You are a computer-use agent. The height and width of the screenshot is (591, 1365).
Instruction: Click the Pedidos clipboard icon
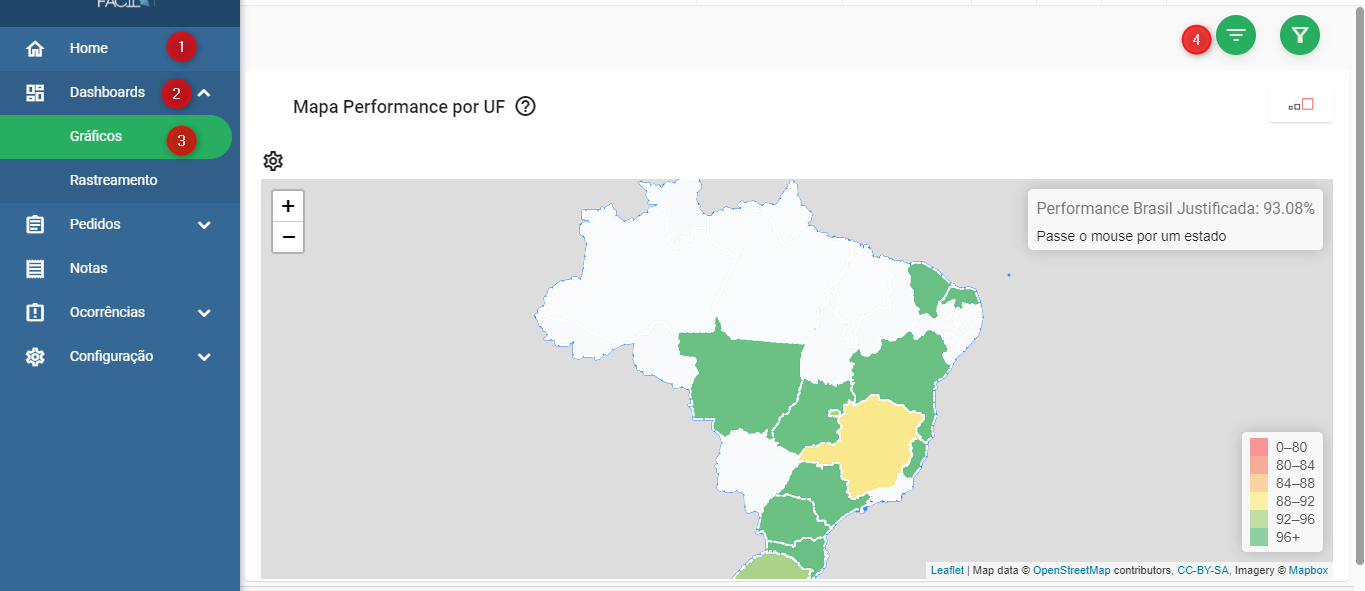click(x=35, y=224)
